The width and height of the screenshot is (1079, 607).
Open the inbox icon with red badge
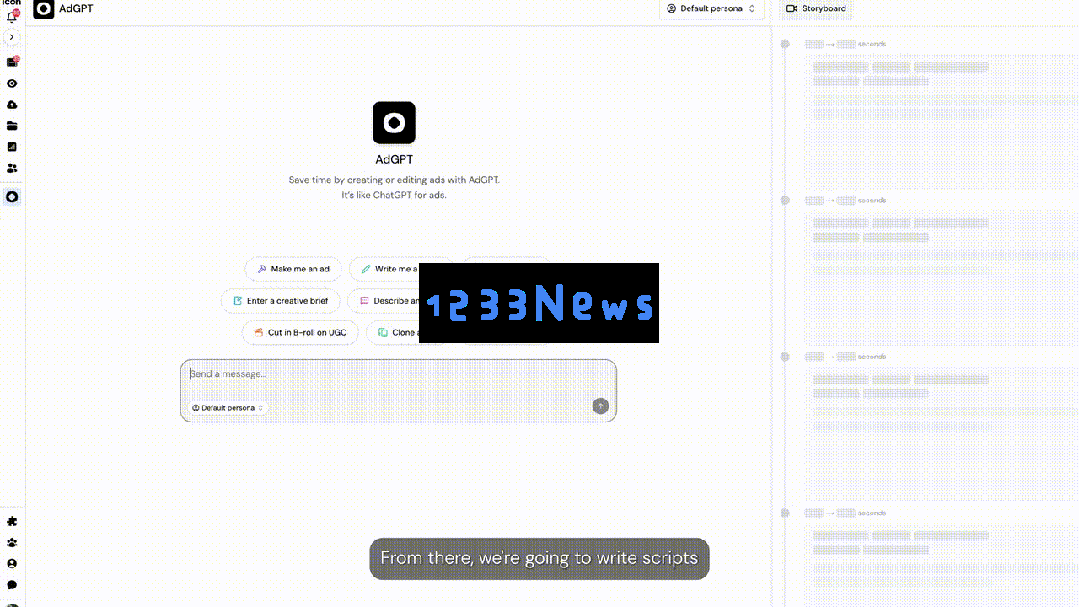pos(12,62)
